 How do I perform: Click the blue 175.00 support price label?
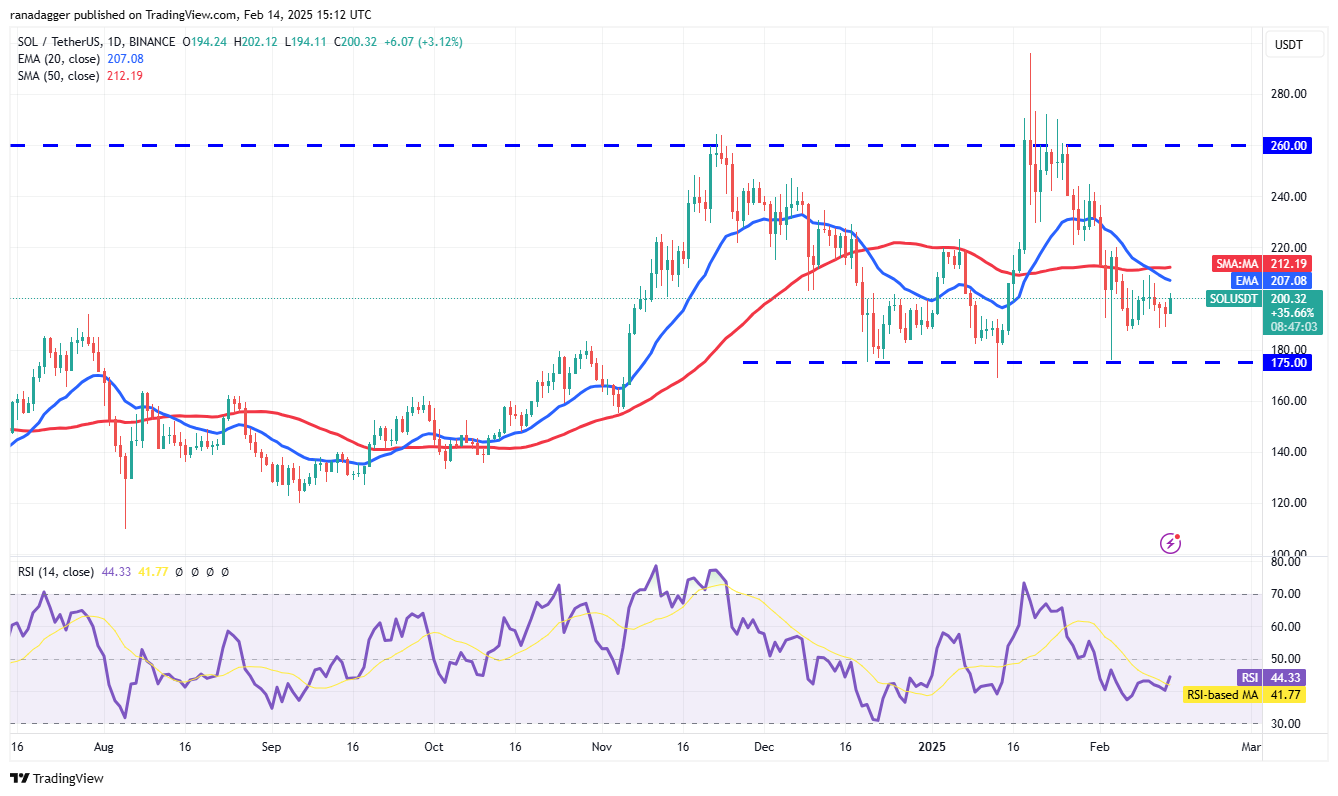coord(1287,362)
